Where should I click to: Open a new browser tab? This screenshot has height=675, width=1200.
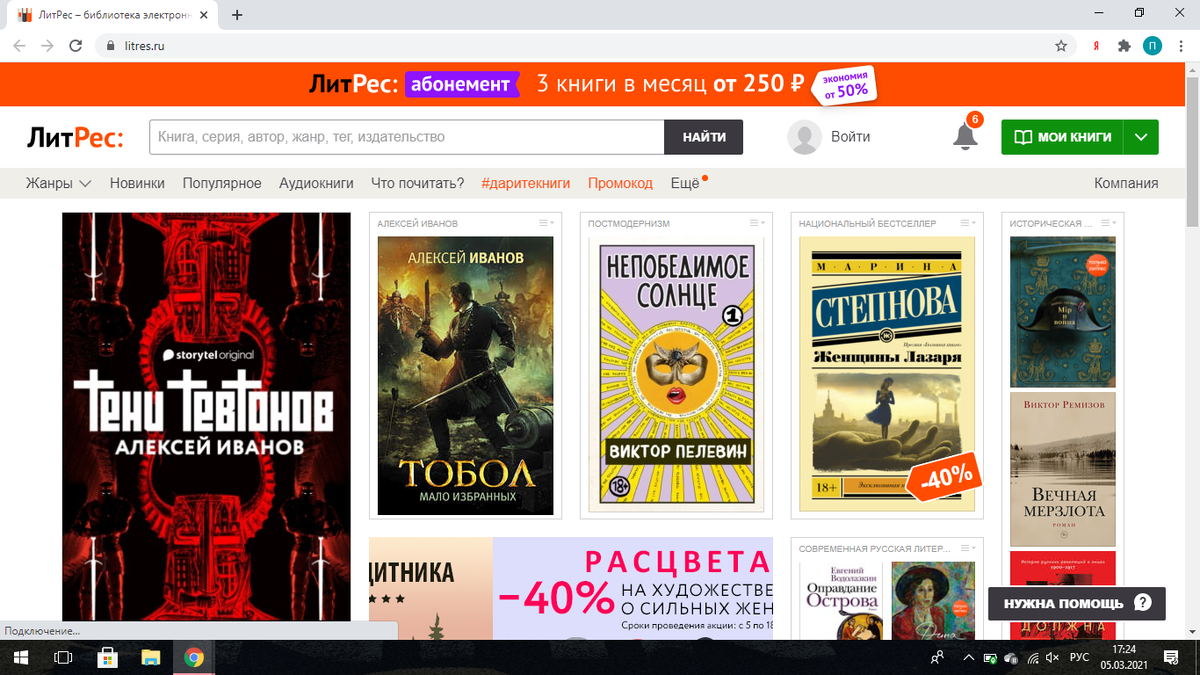coord(237,15)
